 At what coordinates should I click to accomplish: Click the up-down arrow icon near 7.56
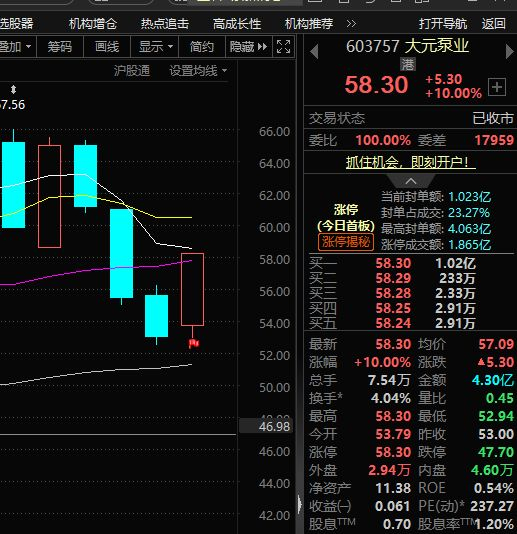click(13, 90)
